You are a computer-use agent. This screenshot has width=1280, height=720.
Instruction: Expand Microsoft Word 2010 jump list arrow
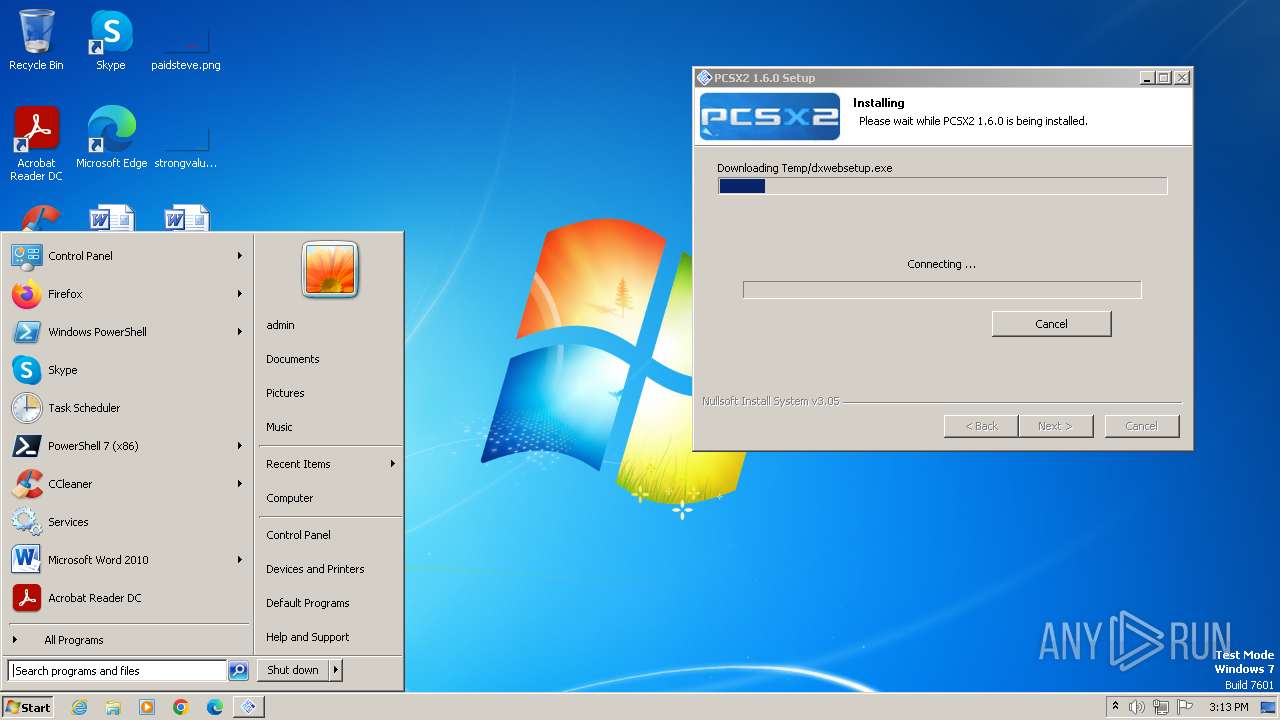pos(240,560)
